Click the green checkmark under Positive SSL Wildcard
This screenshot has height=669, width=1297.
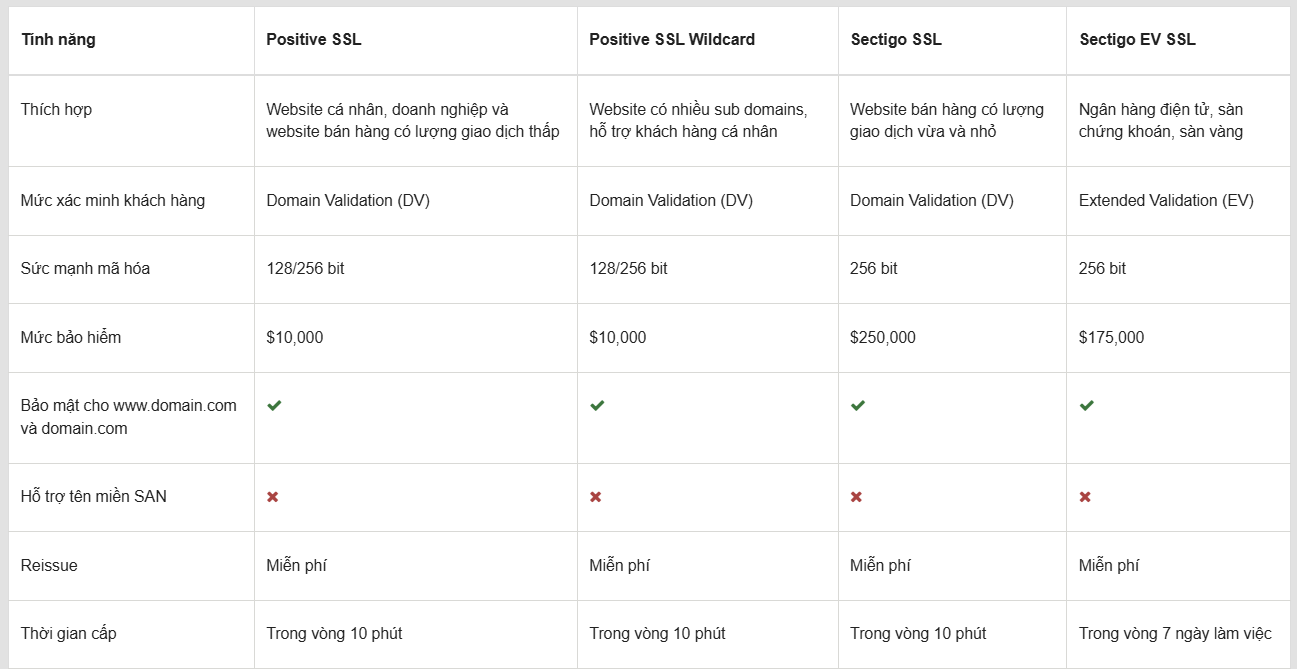597,405
